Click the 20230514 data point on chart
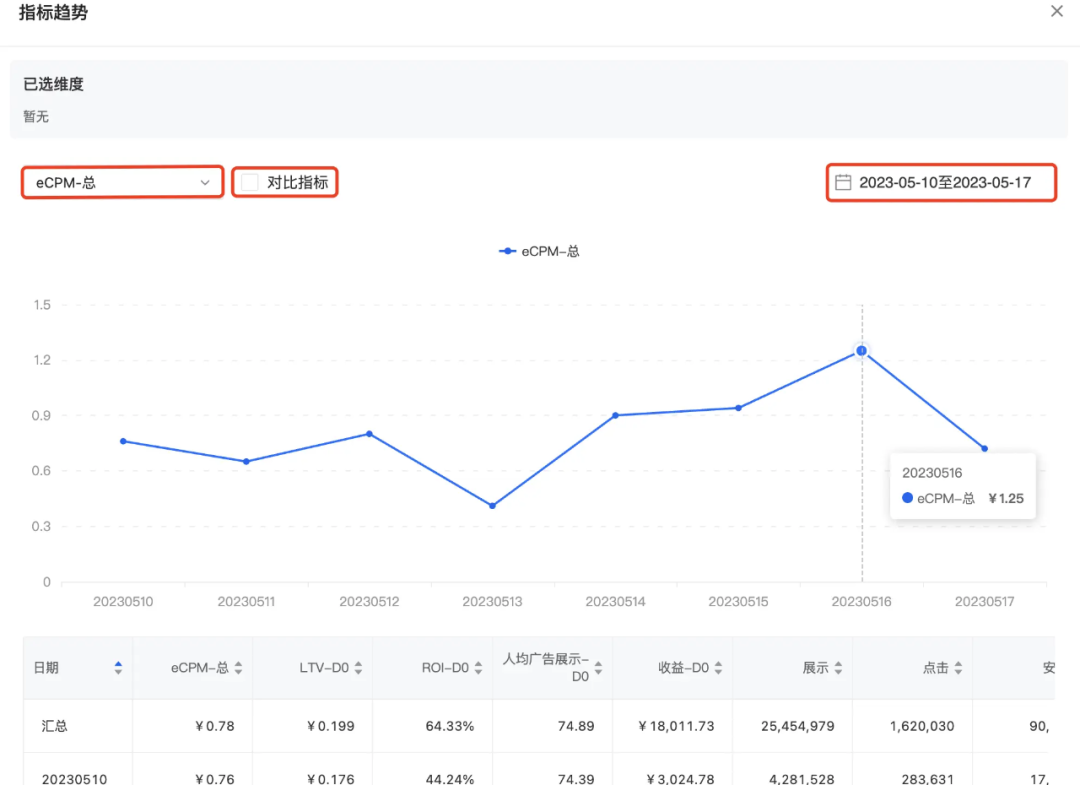 [616, 415]
